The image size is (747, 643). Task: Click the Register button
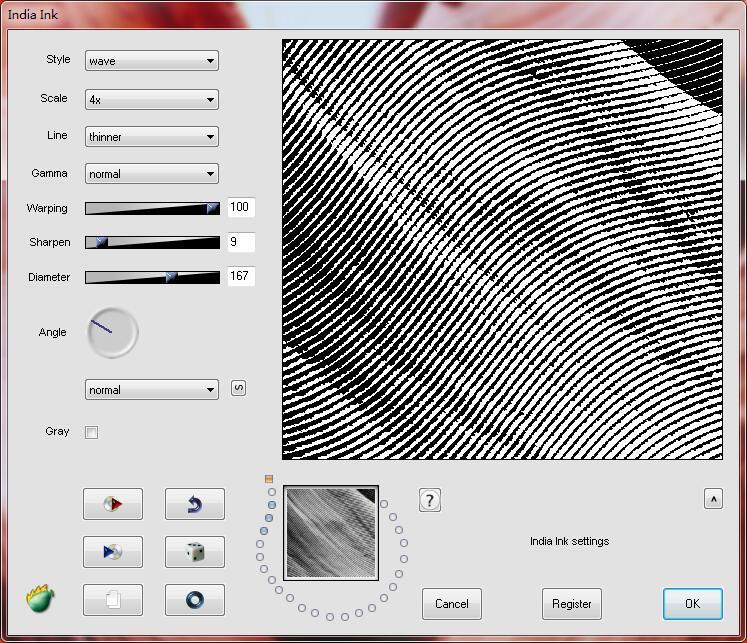tap(572, 604)
